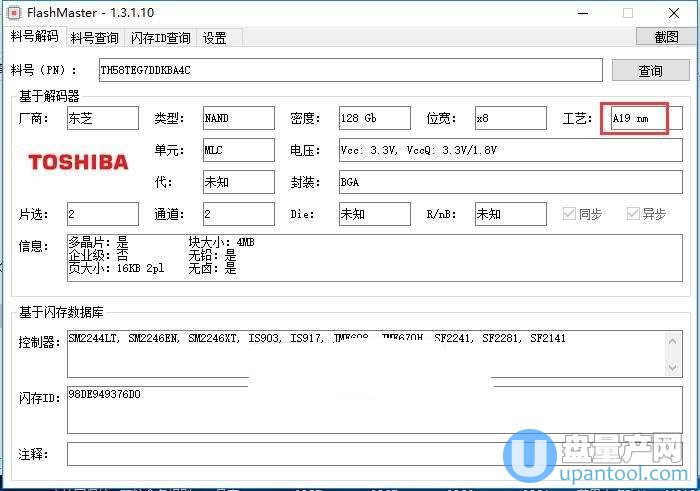Maximize the FlashMaster window
This screenshot has width=700, height=491.
[628, 13]
